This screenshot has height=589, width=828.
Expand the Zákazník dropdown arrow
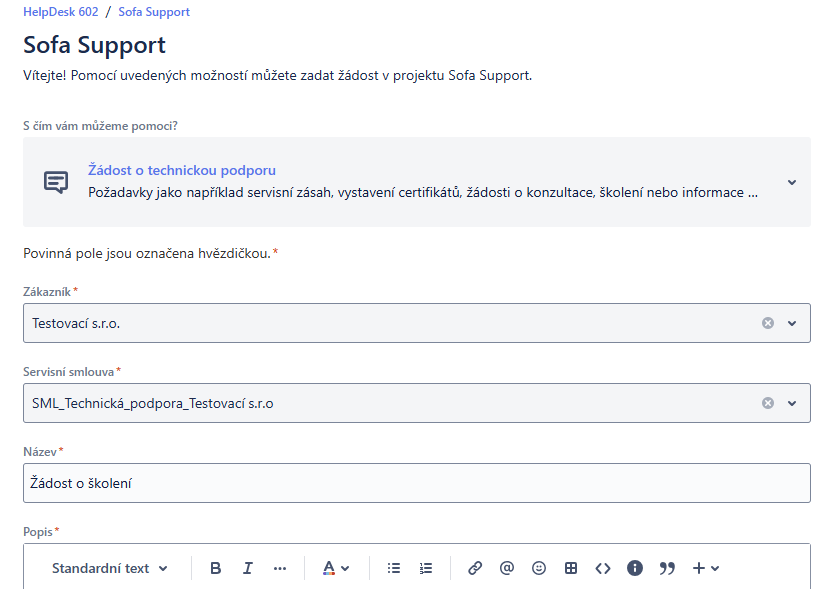[792, 323]
